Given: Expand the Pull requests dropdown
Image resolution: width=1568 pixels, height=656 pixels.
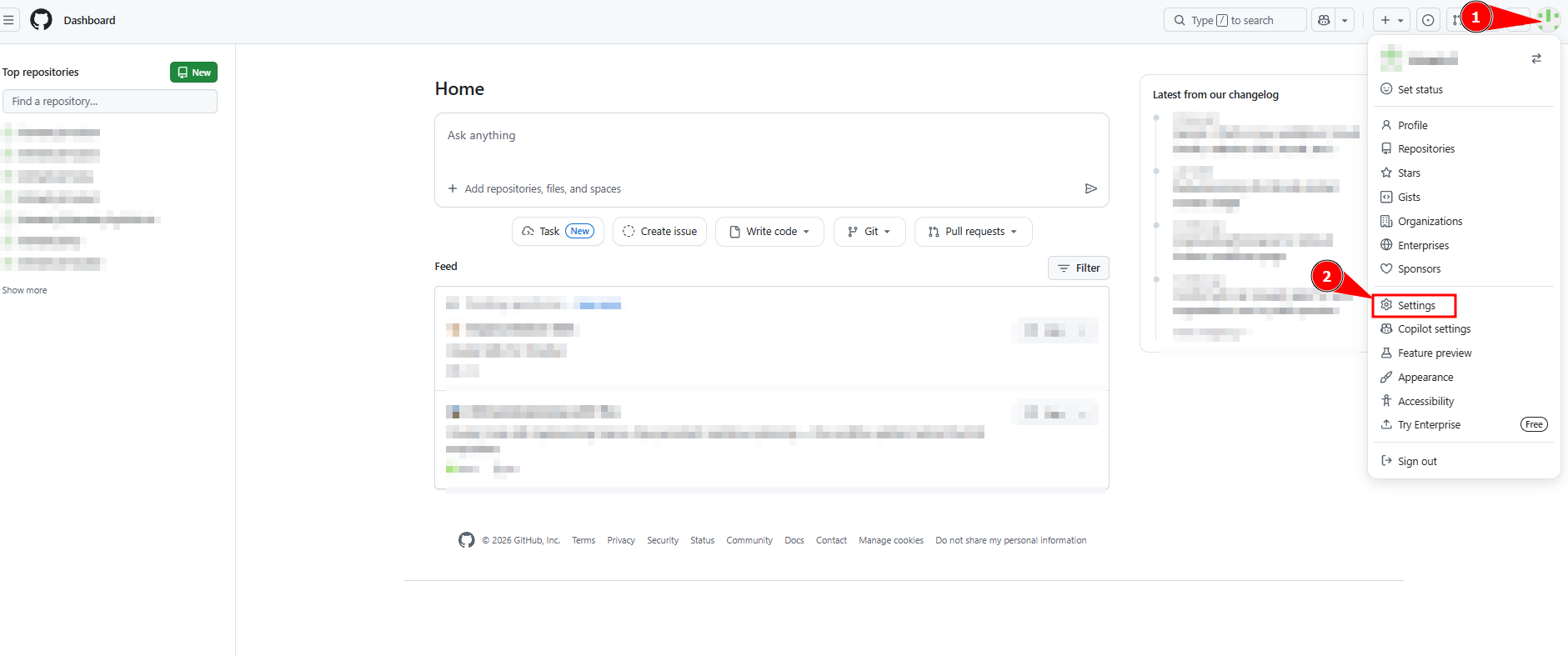Looking at the screenshot, I should [973, 232].
